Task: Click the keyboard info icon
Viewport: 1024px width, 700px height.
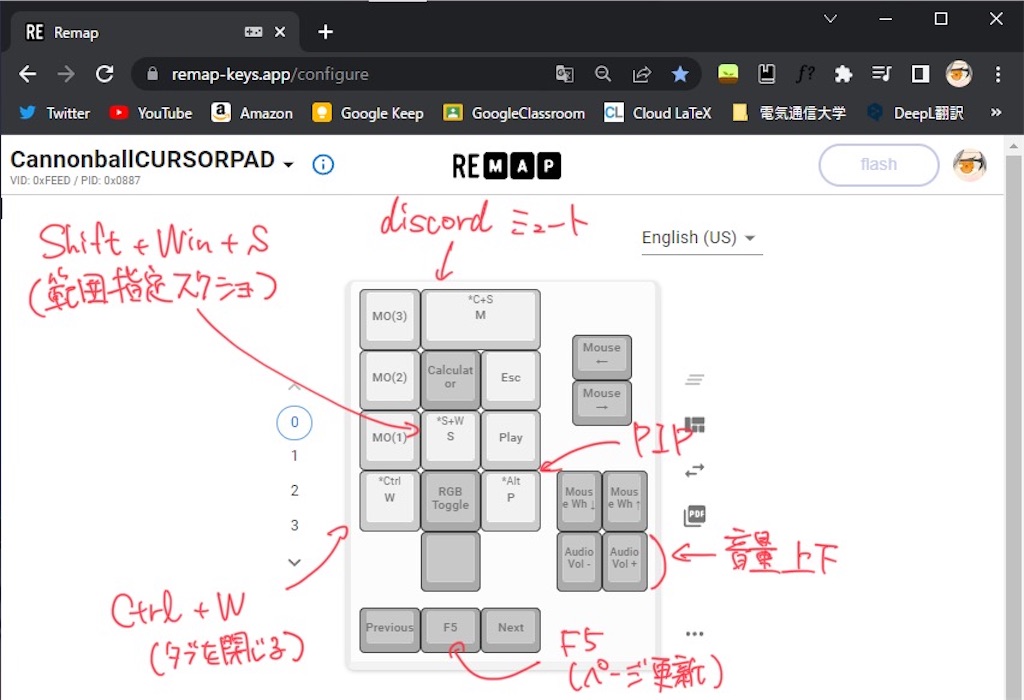Action: pyautogui.click(x=323, y=165)
